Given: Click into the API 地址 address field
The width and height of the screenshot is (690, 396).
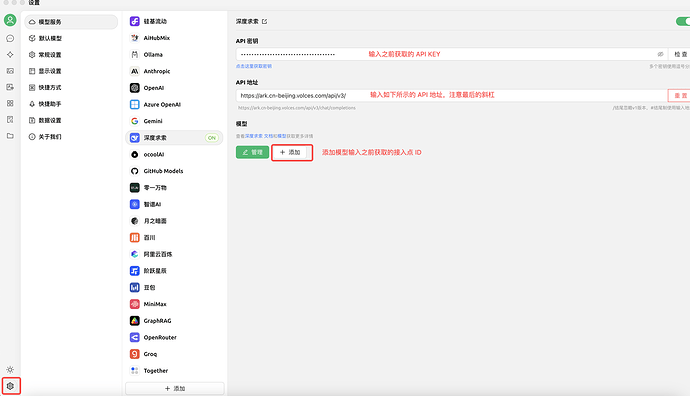Looking at the screenshot, I should click(x=451, y=95).
